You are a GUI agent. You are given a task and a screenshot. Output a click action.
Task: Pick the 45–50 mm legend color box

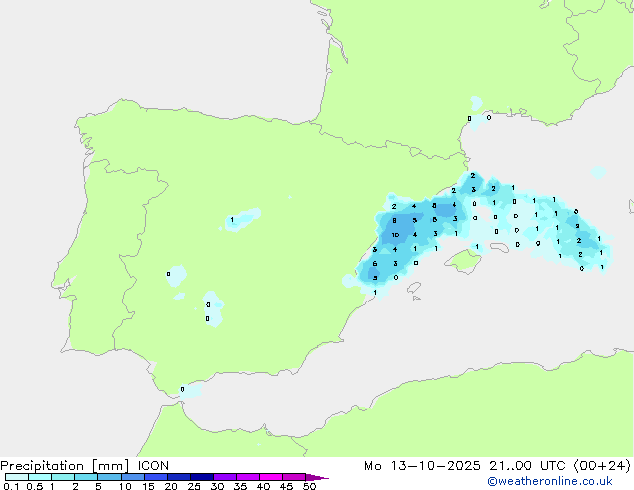tap(294, 477)
